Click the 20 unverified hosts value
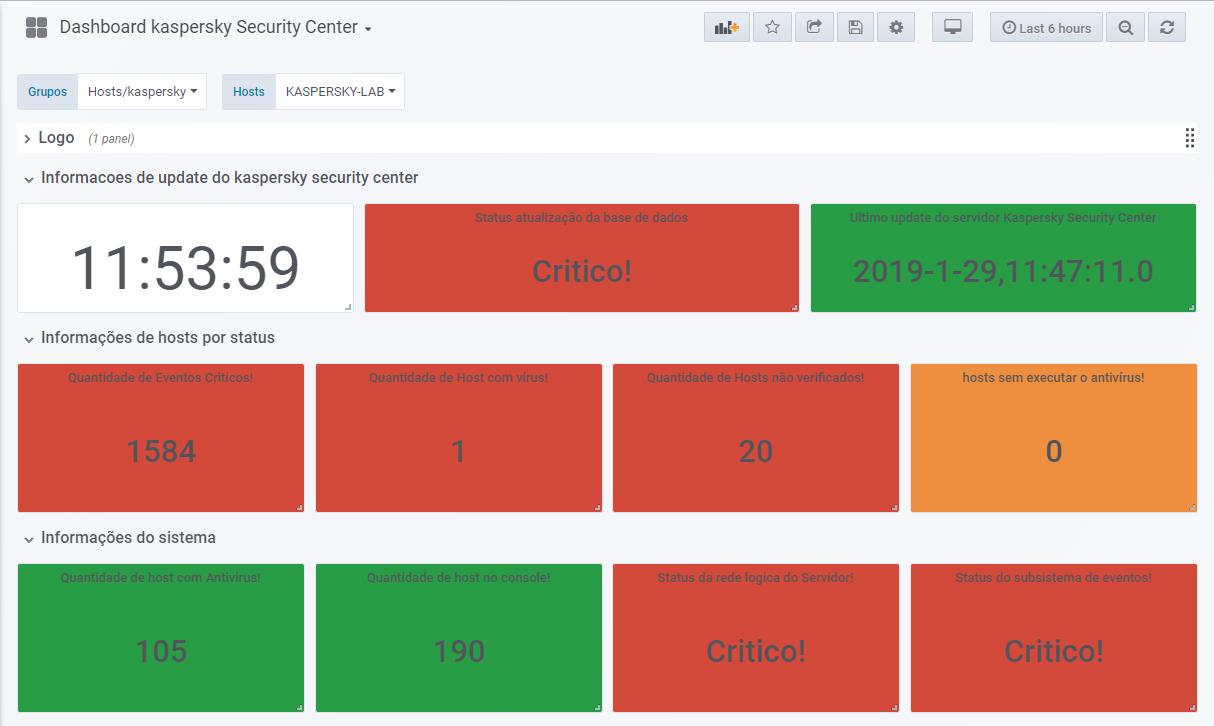Viewport: 1214px width, 726px height. coord(756,451)
